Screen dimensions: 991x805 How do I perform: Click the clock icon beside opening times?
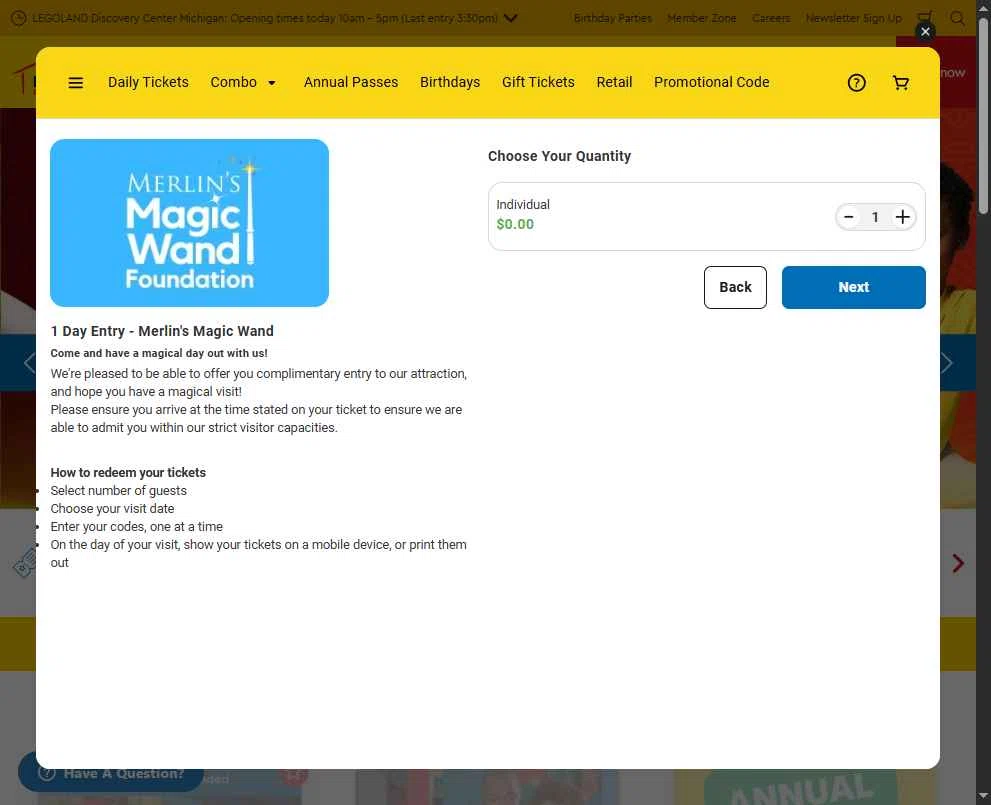click(x=19, y=18)
